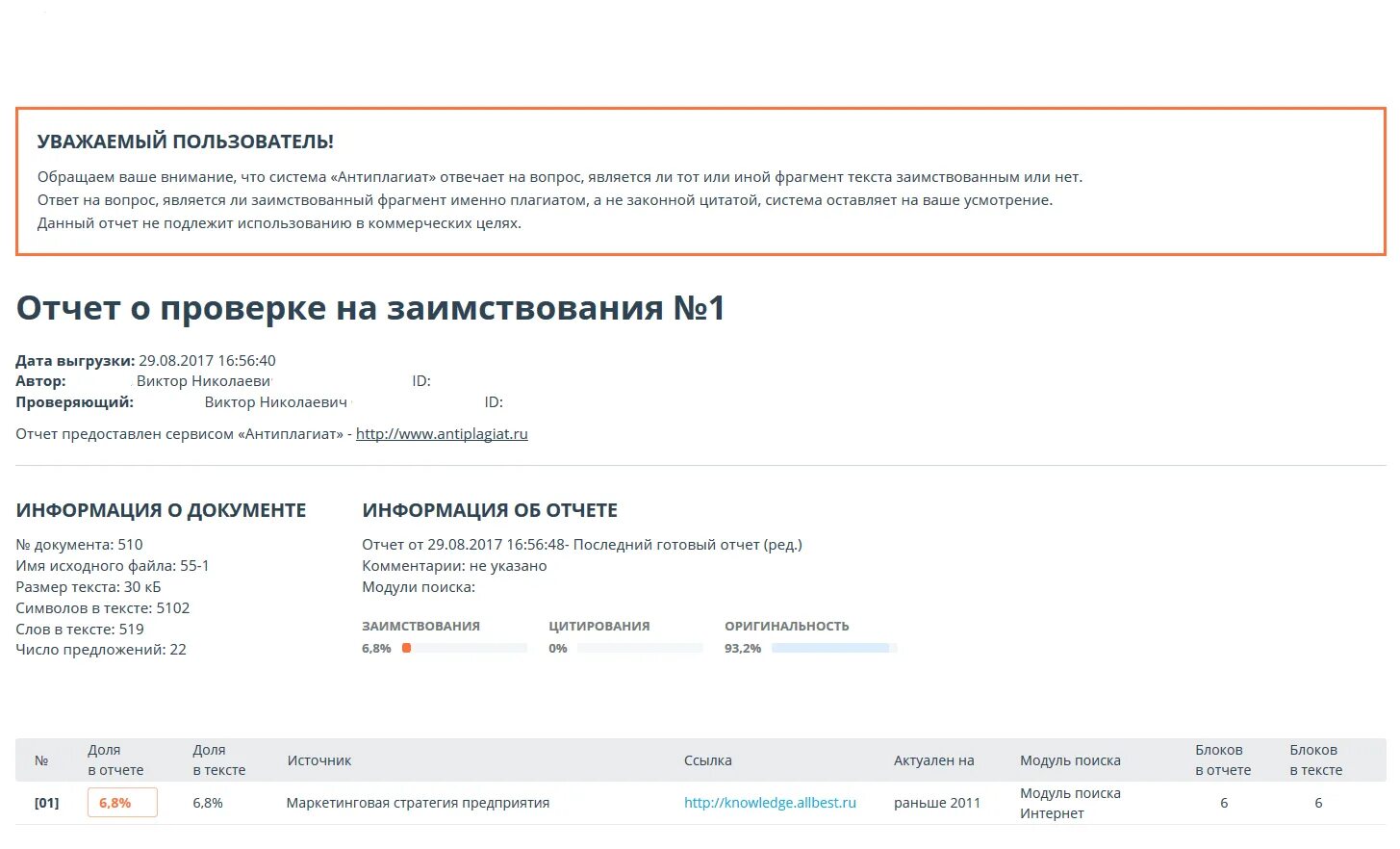Click the Оригинальность 93,2% progress bar
Screen dimensions: 1400x849
pyautogui.click(x=834, y=649)
